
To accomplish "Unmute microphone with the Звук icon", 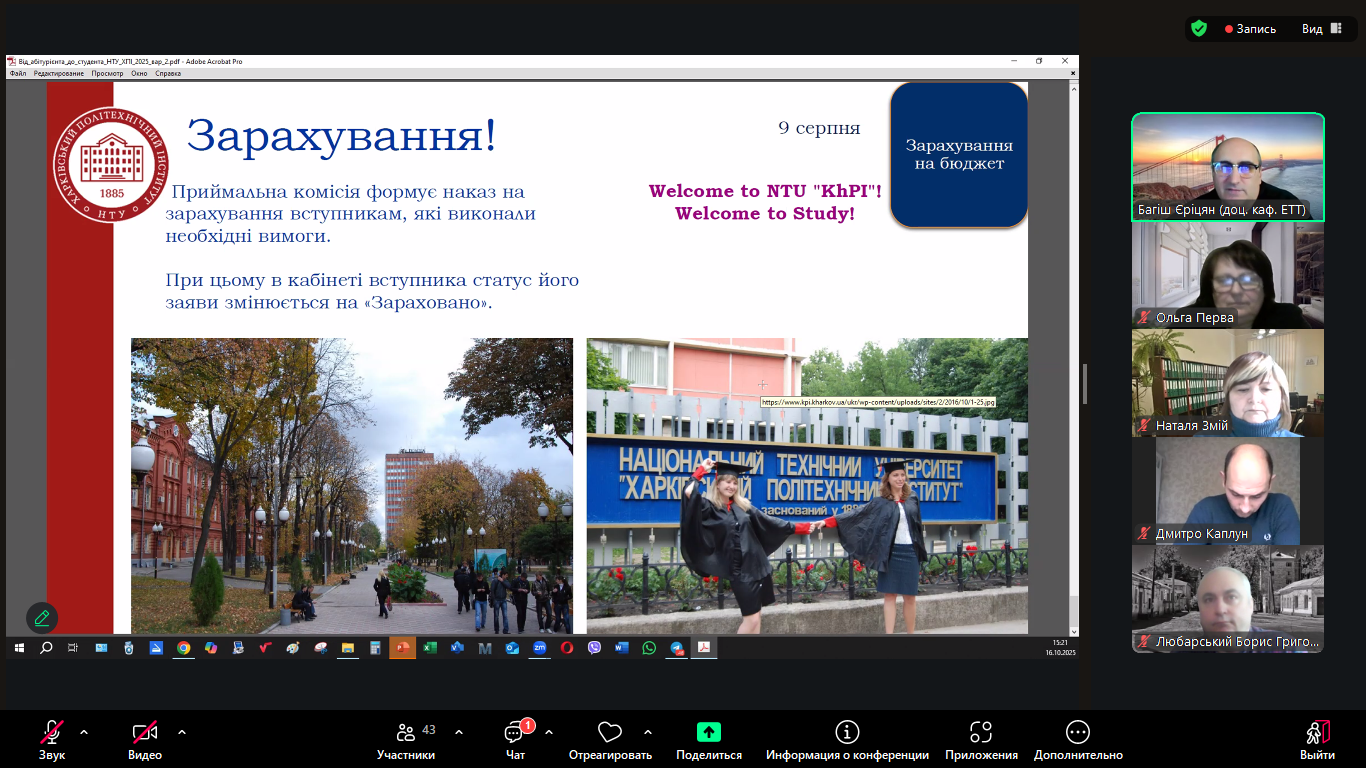I will [52, 732].
